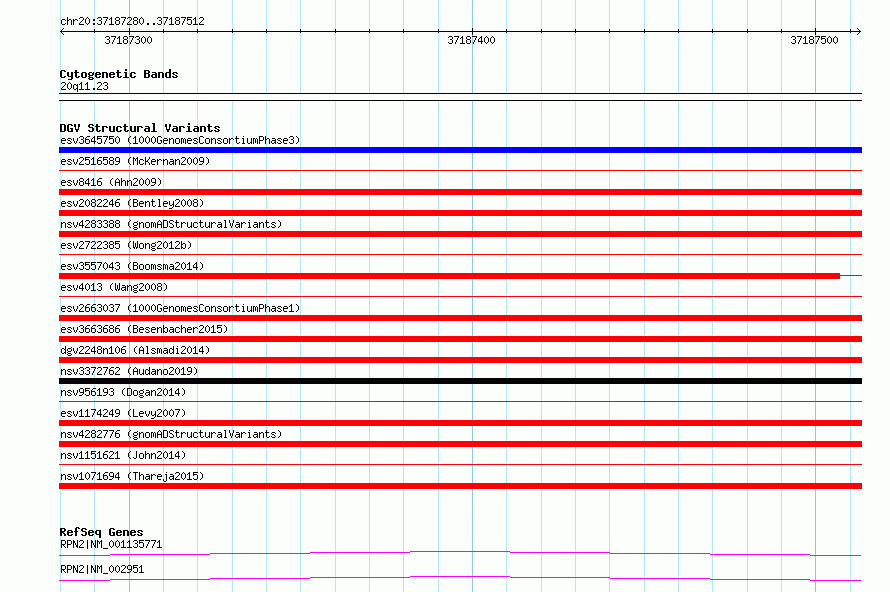The image size is (890, 592).
Task: Click red bar under nsv4283388 label
Action: (460, 234)
